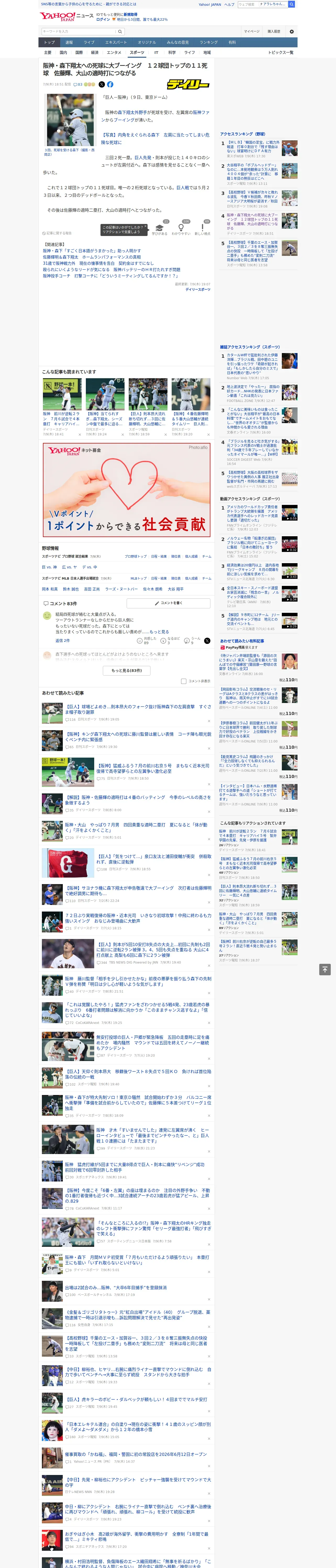Share the article on Facebook
This screenshot has width=336, height=1568.
coord(110,85)
